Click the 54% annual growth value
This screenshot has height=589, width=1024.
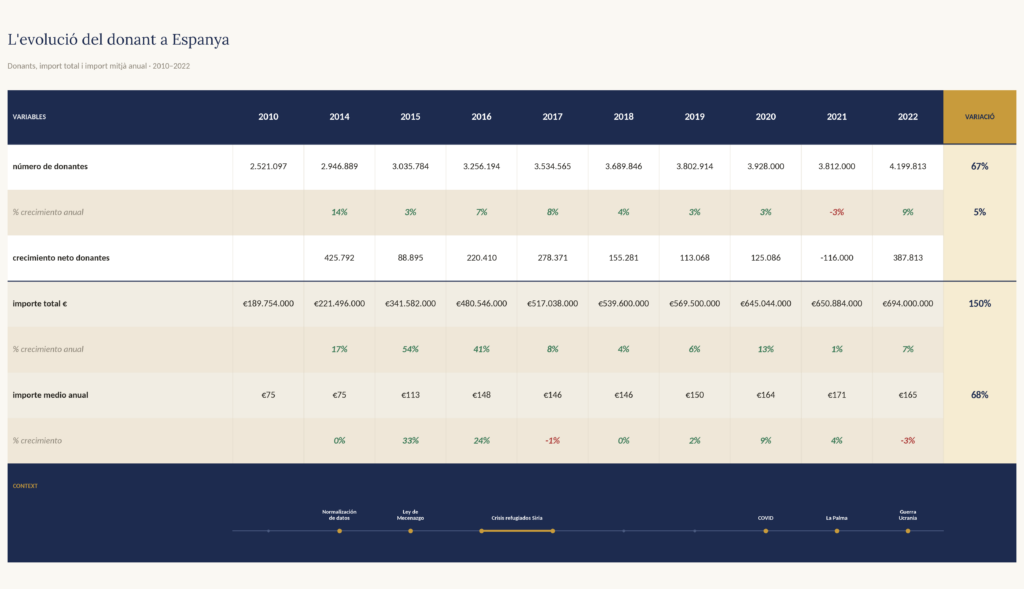click(x=410, y=349)
